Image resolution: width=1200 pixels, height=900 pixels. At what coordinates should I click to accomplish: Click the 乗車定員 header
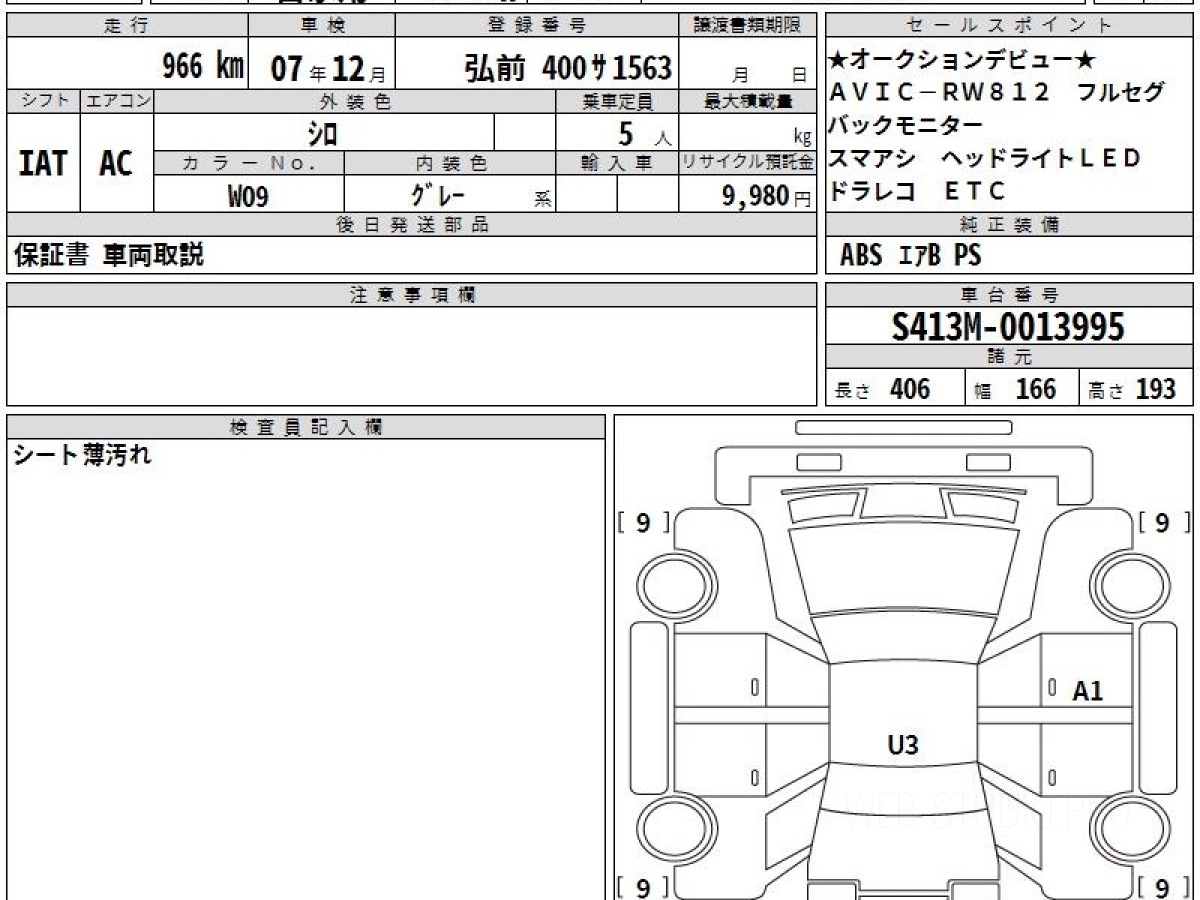617,101
